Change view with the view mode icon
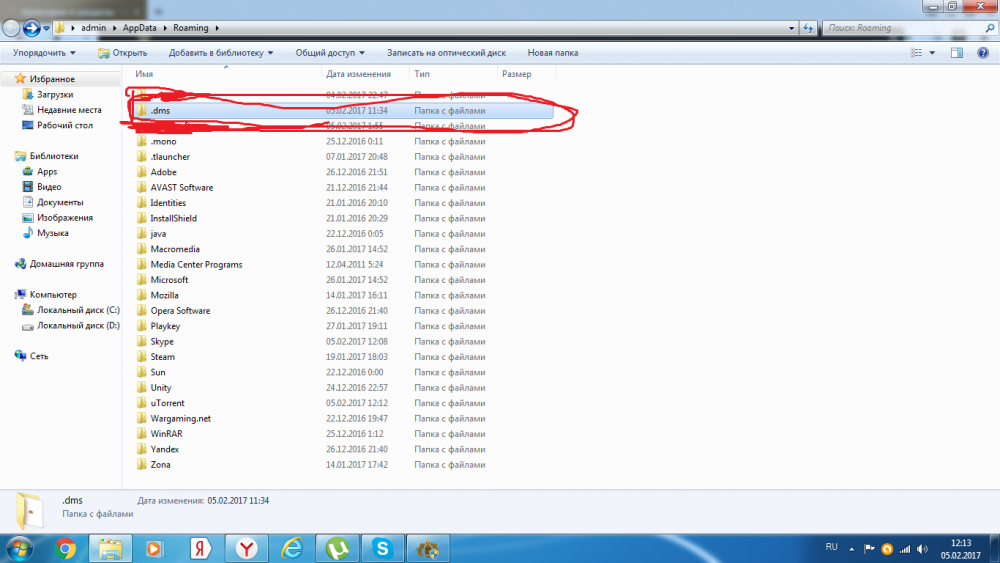1000x563 pixels. [x=916, y=53]
